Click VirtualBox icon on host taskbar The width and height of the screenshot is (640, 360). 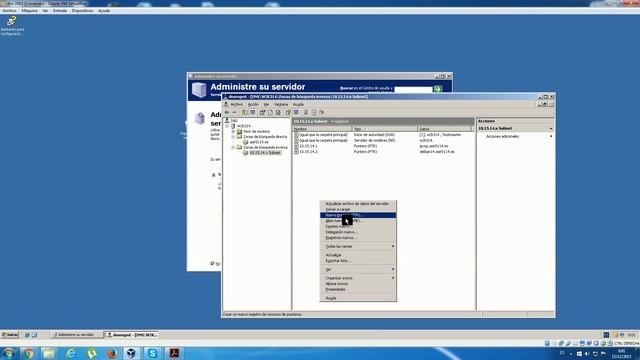[131, 353]
